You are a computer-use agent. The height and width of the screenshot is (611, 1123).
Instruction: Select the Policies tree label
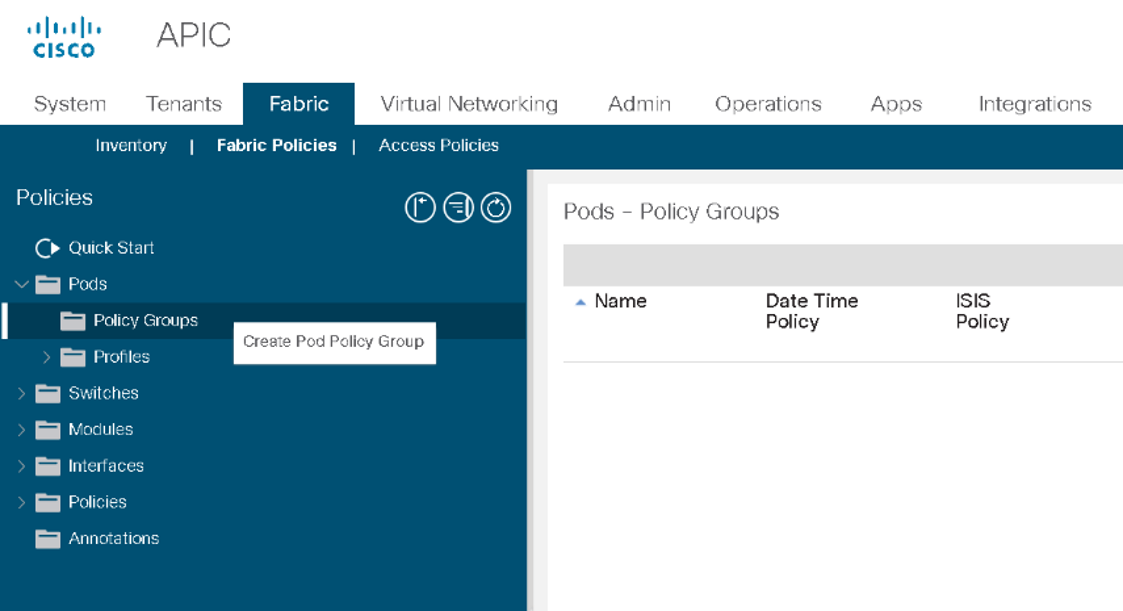point(97,502)
